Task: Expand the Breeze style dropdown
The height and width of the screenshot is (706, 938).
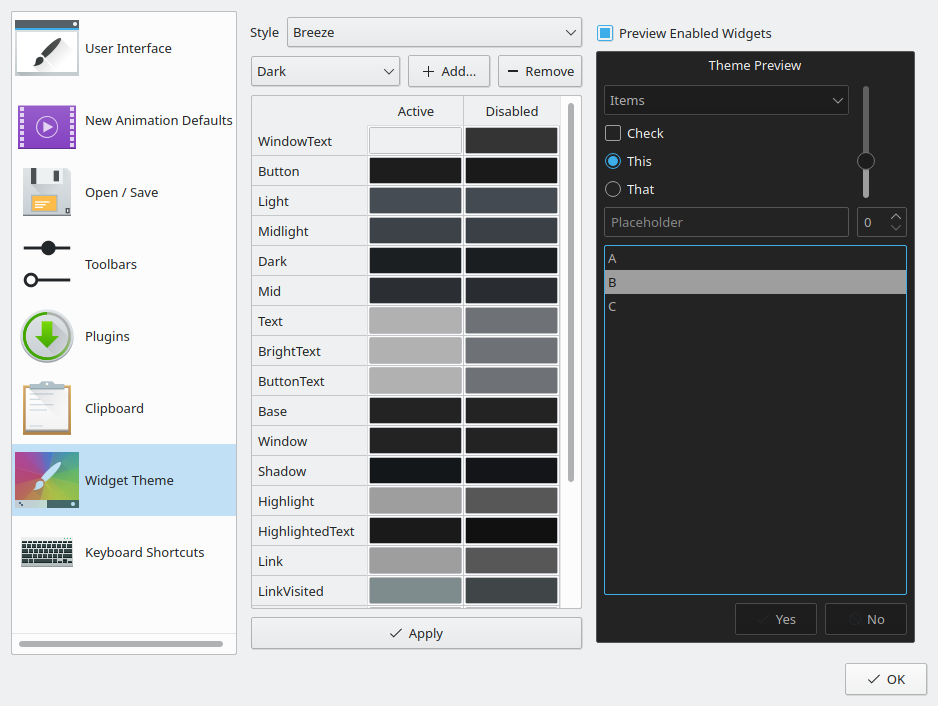Action: 434,32
